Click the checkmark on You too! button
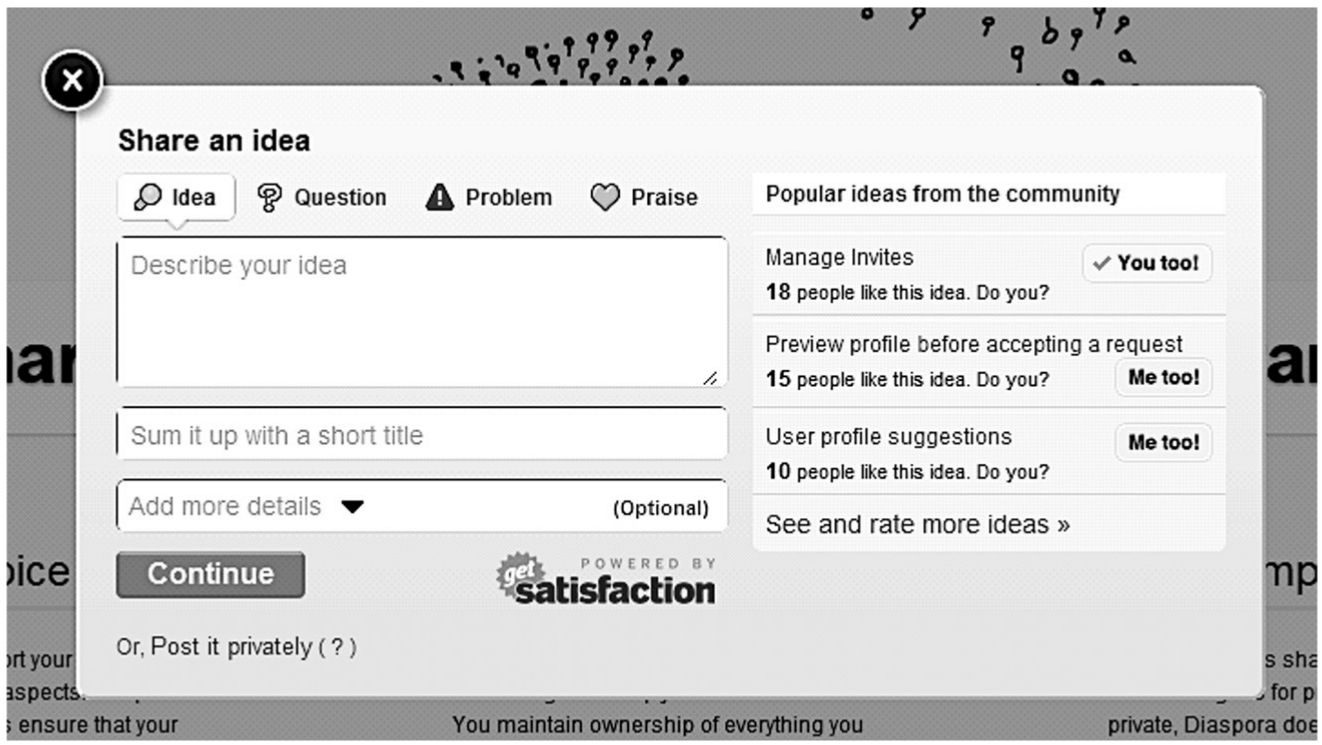 [x=1102, y=264]
